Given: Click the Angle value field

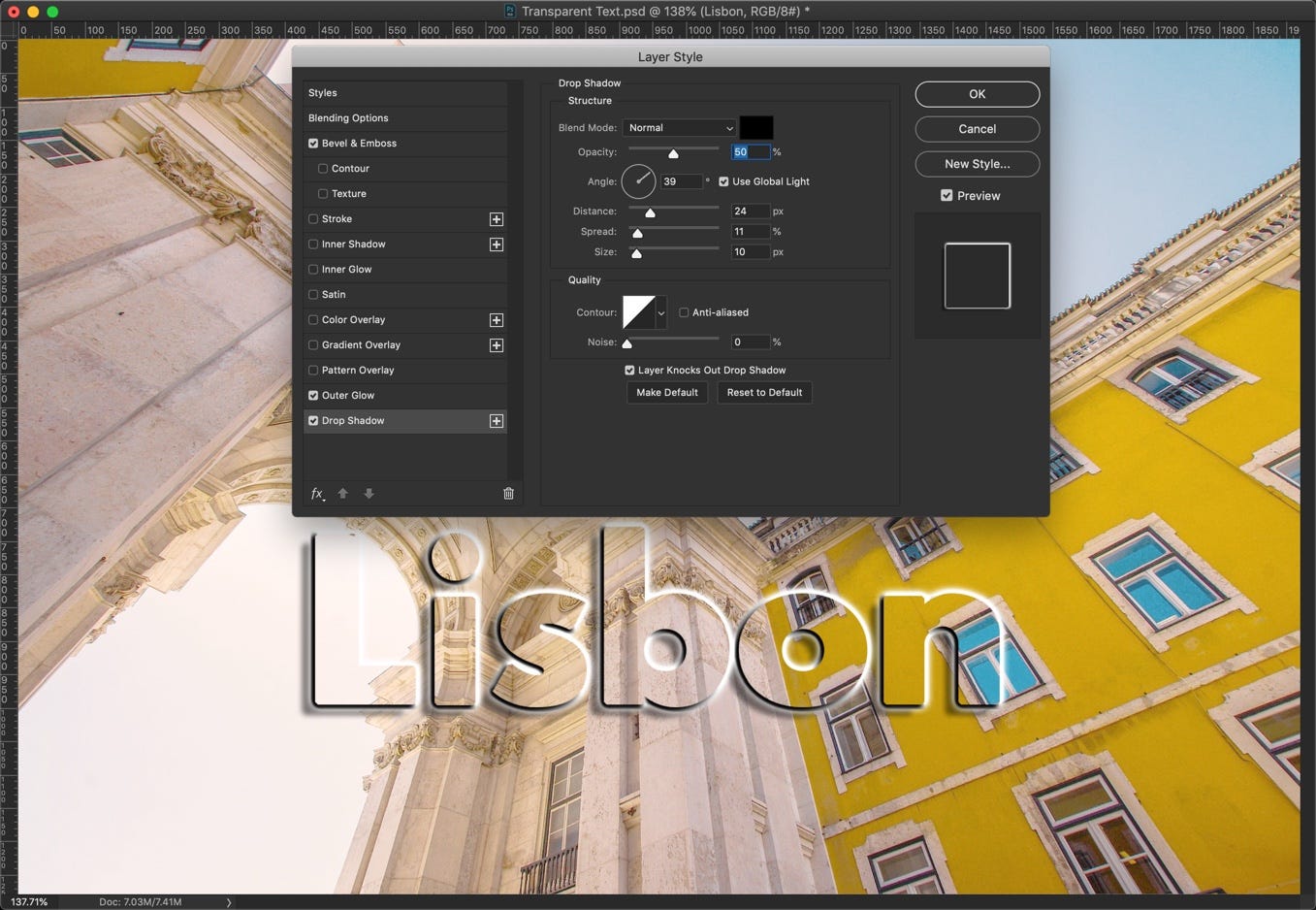Looking at the screenshot, I should pyautogui.click(x=682, y=181).
